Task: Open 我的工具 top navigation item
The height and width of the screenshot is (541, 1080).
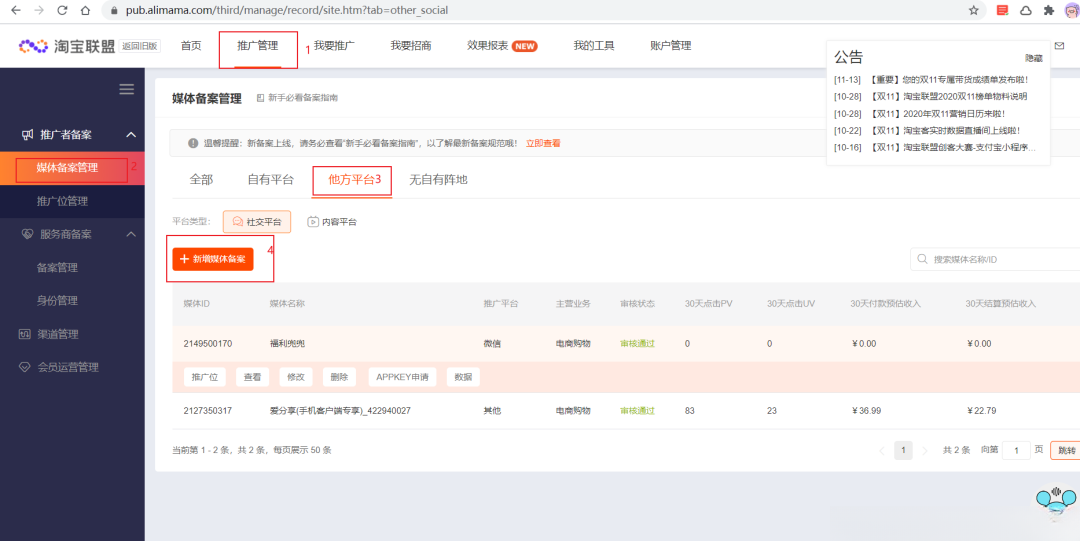Action: point(594,46)
